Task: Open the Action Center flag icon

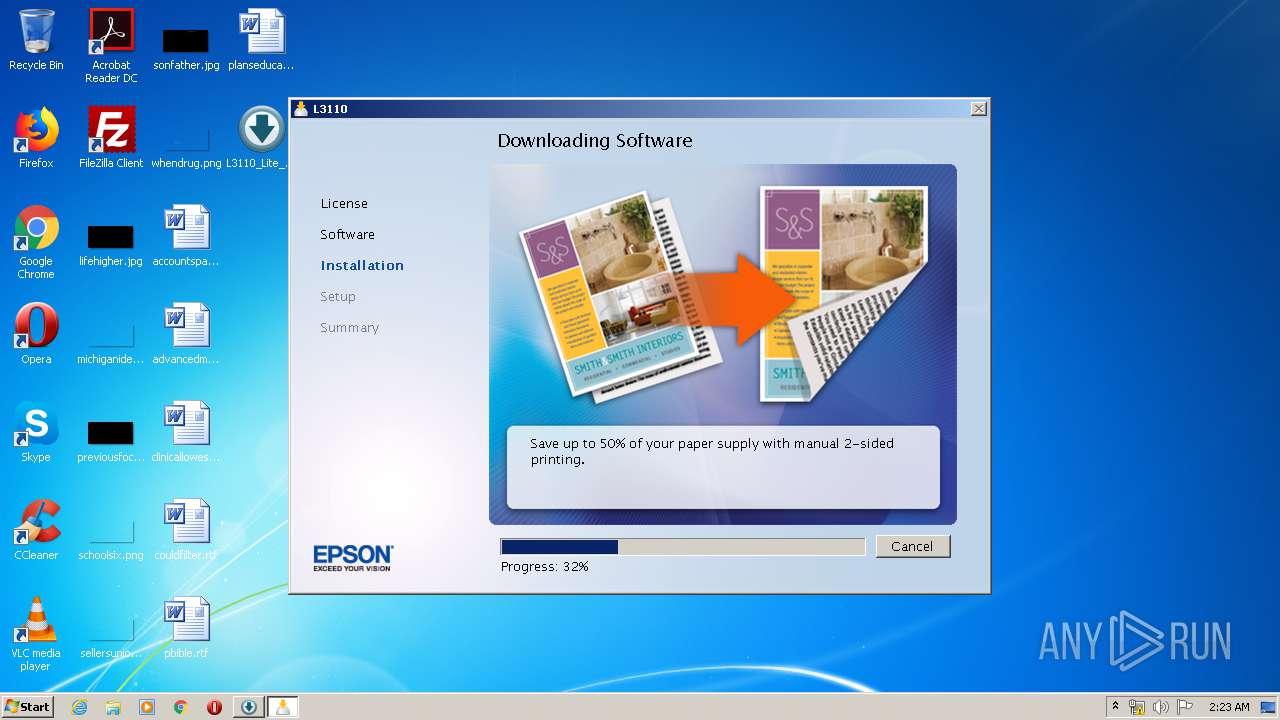Action: tap(1184, 707)
